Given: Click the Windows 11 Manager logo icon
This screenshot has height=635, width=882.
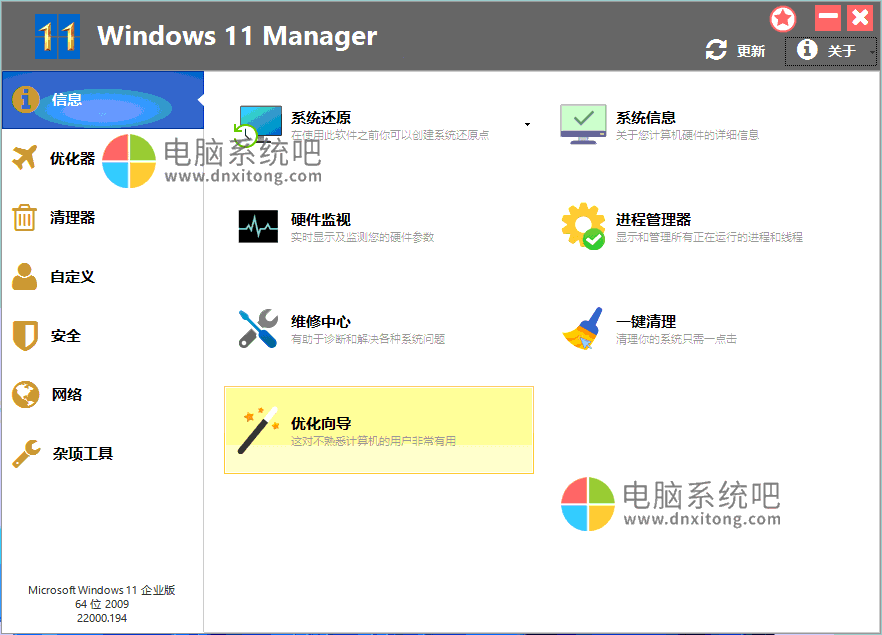Looking at the screenshot, I should pyautogui.click(x=57, y=37).
